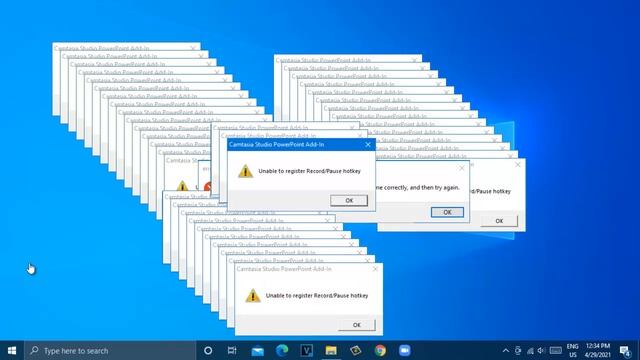Click OK in the bottom Camtasia Add-In dialog
This screenshot has width=640, height=360.
click(357, 325)
